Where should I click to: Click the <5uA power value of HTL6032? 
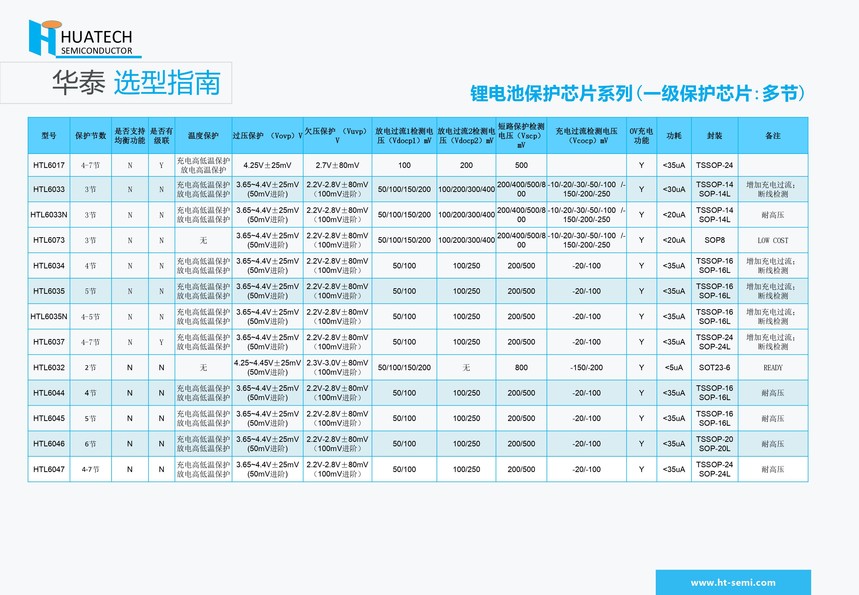tap(674, 368)
